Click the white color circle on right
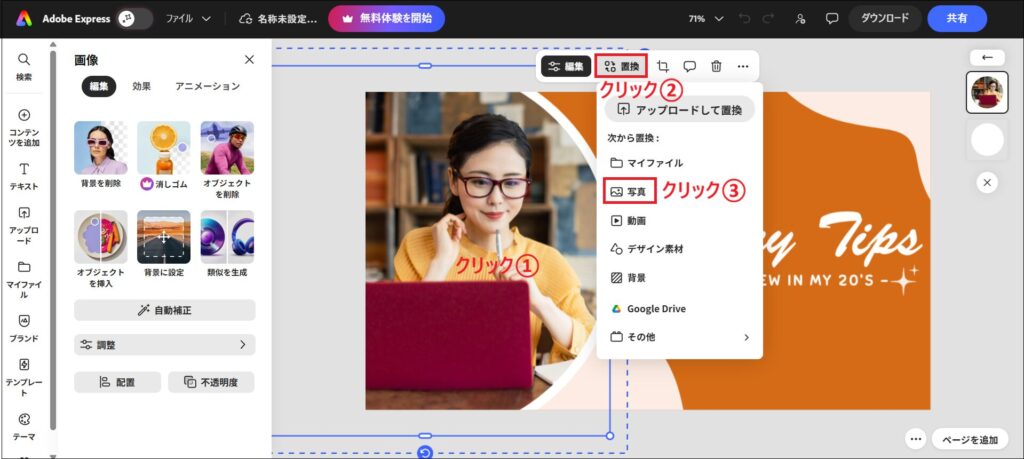This screenshot has height=459, width=1024. point(987,140)
